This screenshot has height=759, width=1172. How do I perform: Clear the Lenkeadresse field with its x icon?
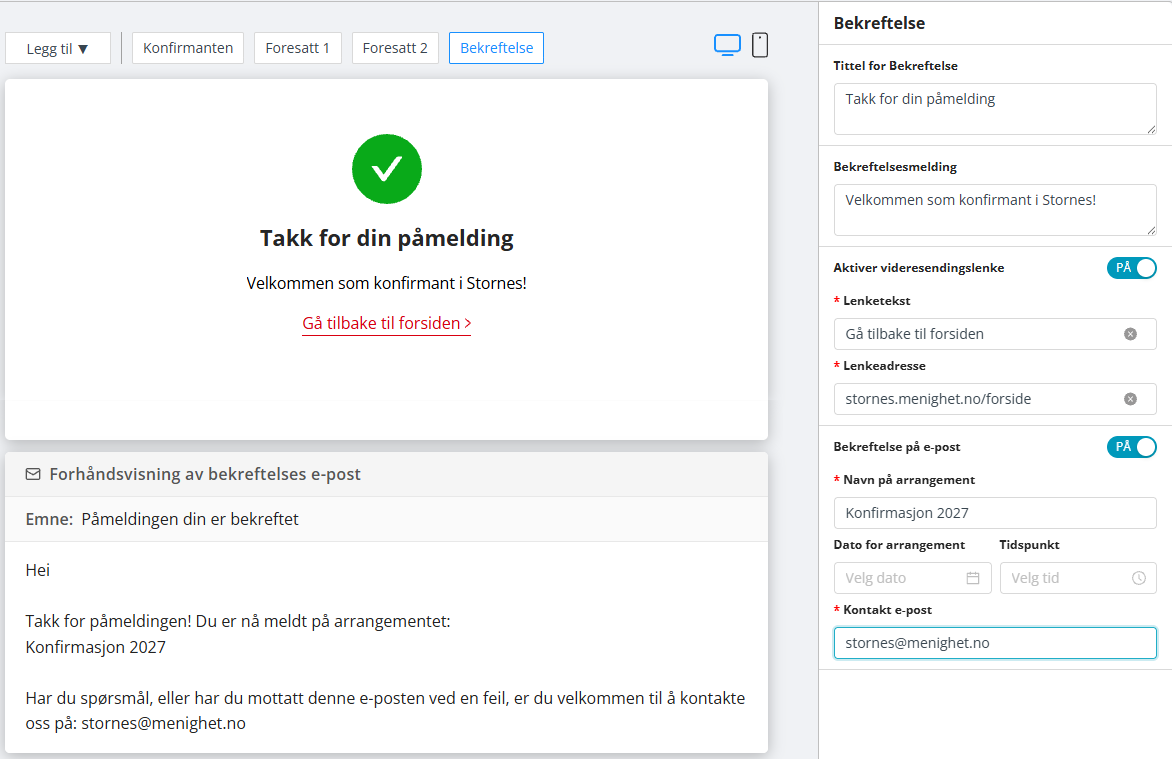click(1130, 399)
